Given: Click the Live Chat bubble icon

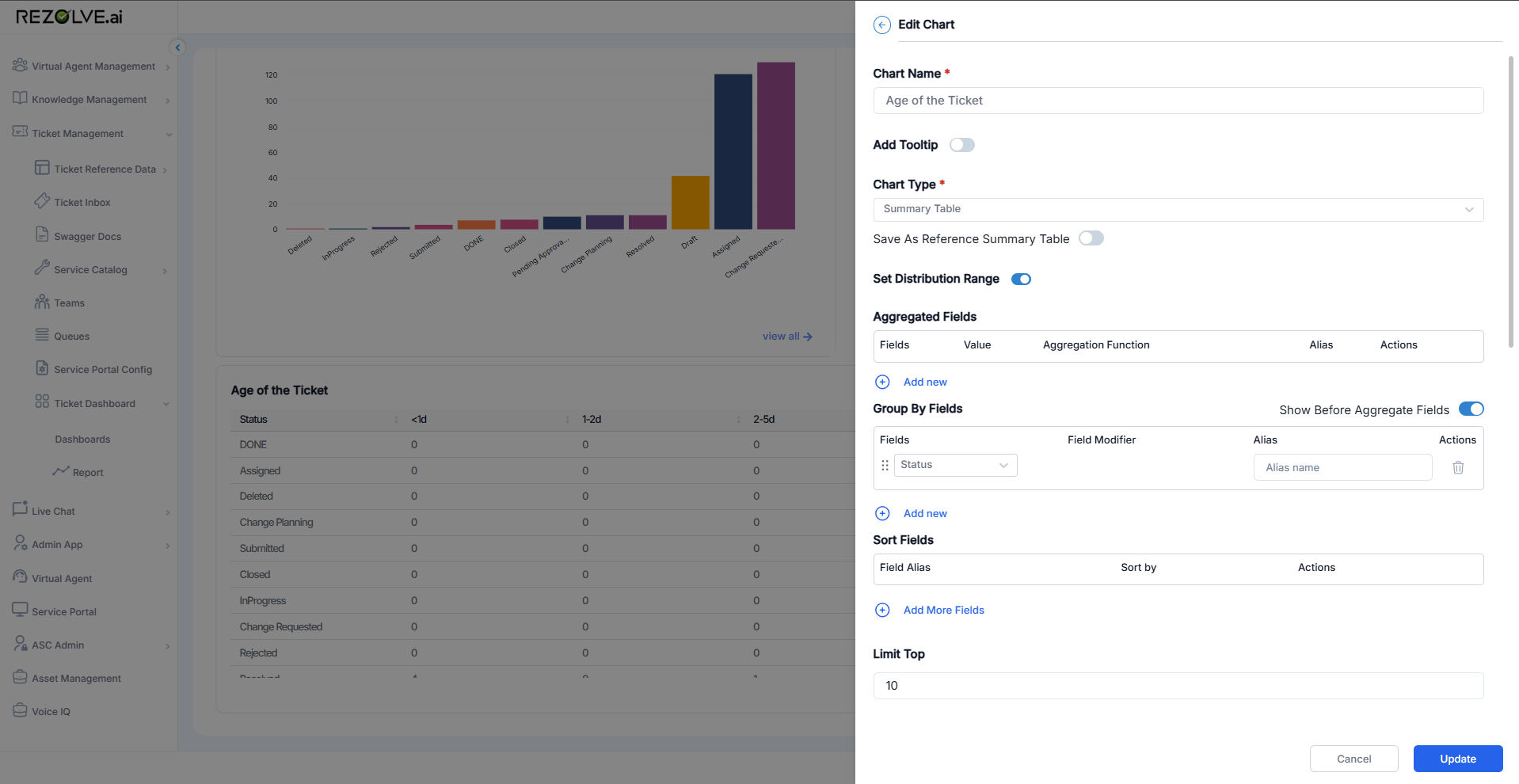Looking at the screenshot, I should tap(20, 509).
